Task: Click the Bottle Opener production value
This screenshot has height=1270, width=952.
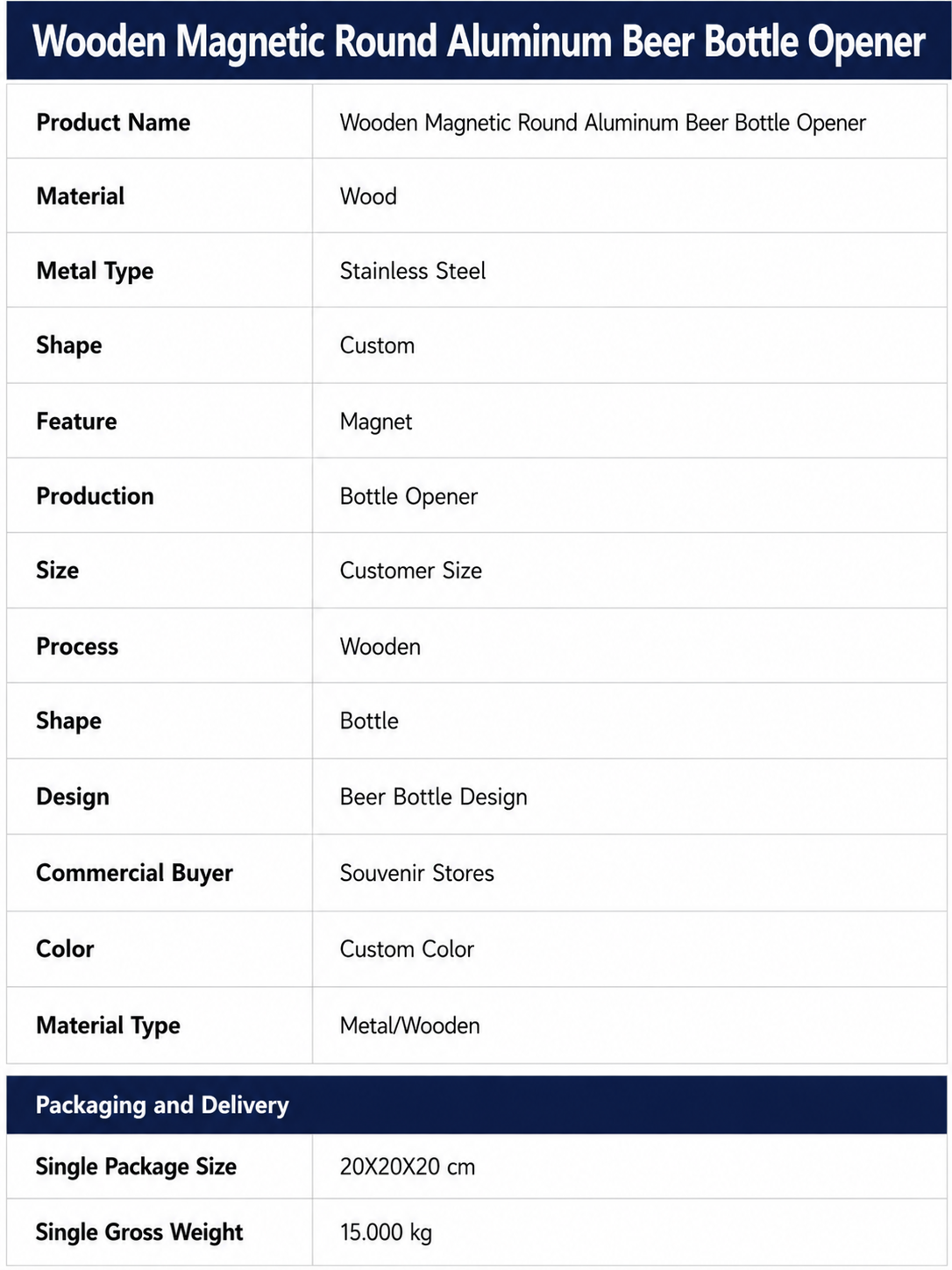Action: [x=409, y=496]
